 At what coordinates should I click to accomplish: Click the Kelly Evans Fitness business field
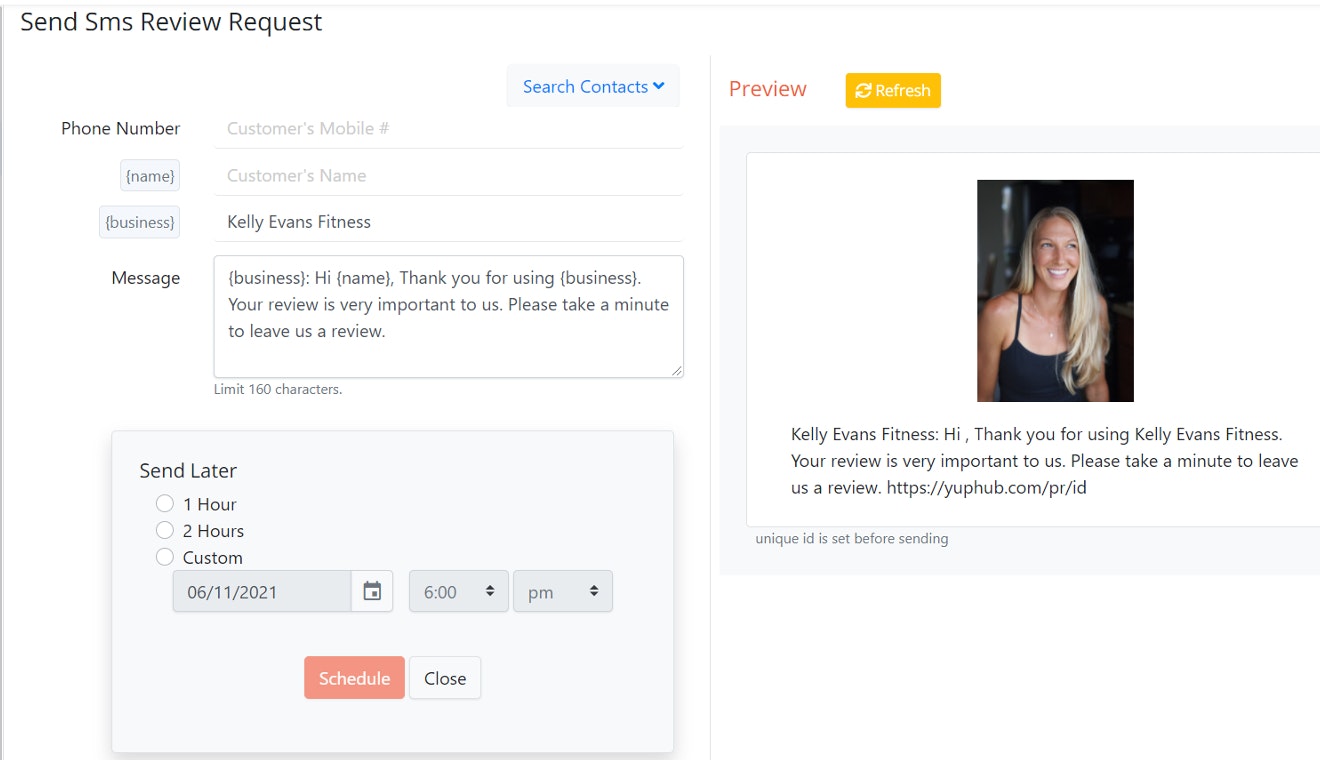tap(448, 222)
